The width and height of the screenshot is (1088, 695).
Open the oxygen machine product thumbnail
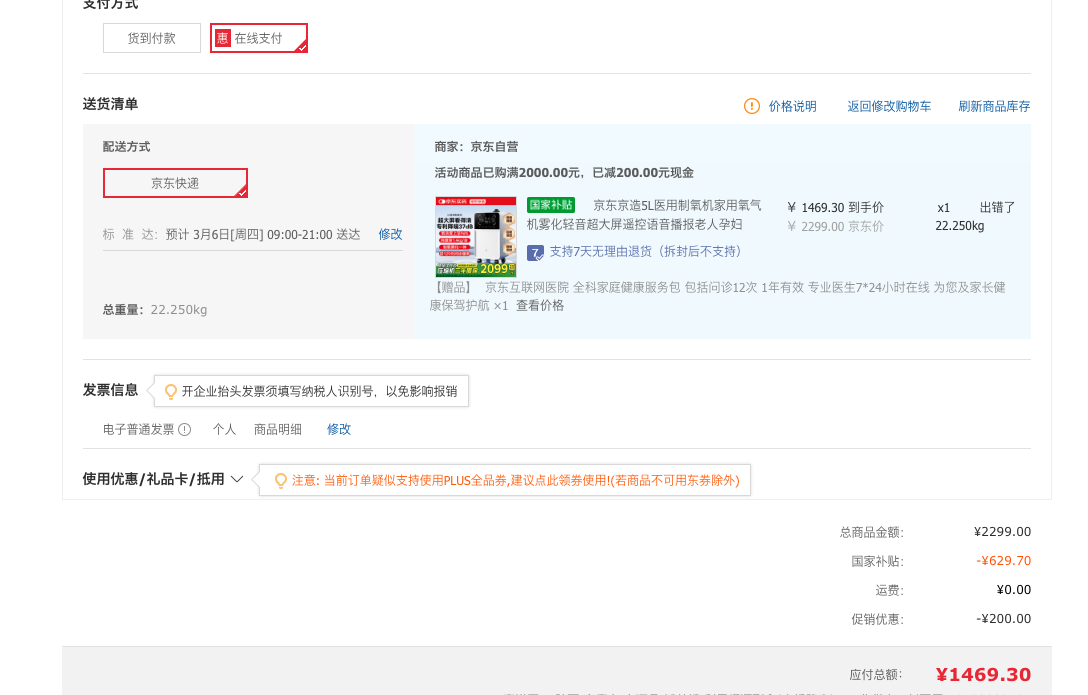pyautogui.click(x=475, y=237)
